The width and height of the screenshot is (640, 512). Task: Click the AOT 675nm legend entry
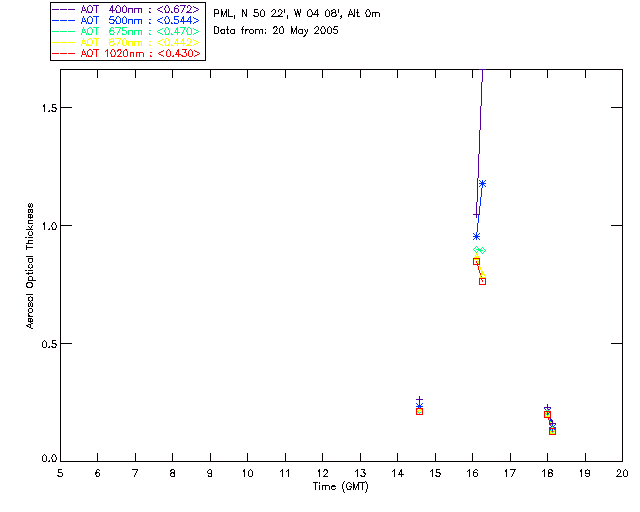click(x=126, y=31)
